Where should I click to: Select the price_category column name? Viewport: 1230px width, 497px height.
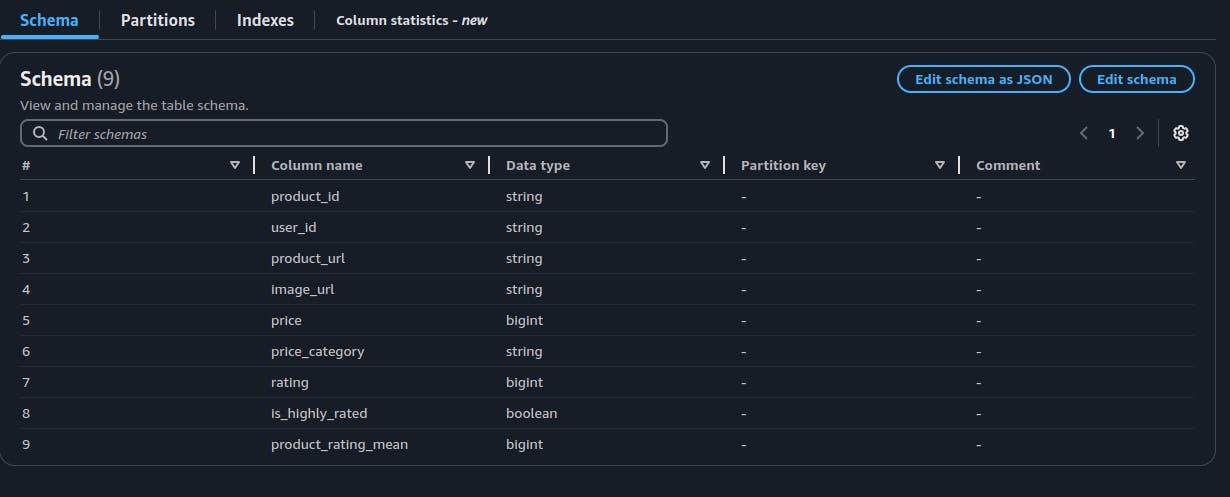coord(317,351)
